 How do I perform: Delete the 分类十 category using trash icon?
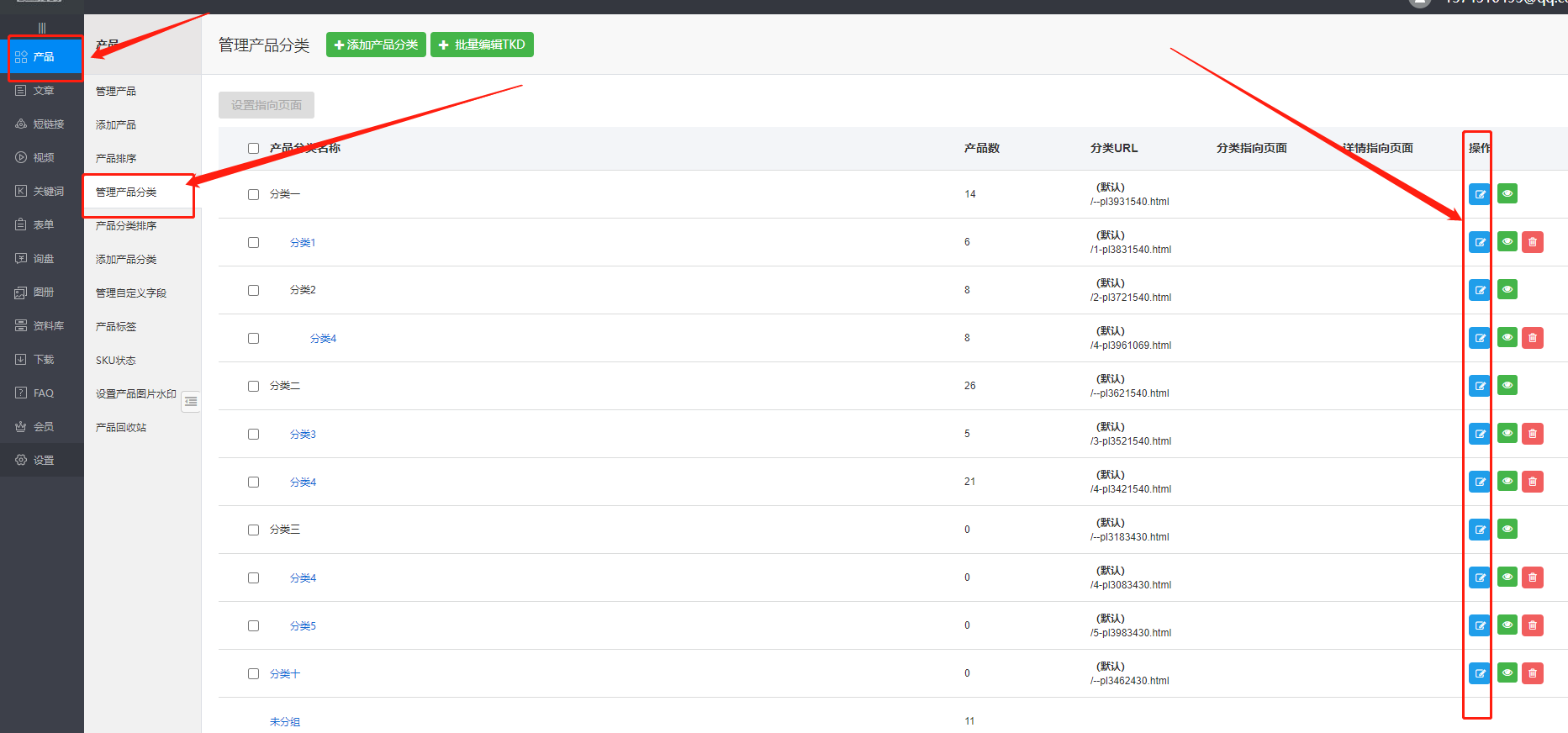[x=1532, y=673]
